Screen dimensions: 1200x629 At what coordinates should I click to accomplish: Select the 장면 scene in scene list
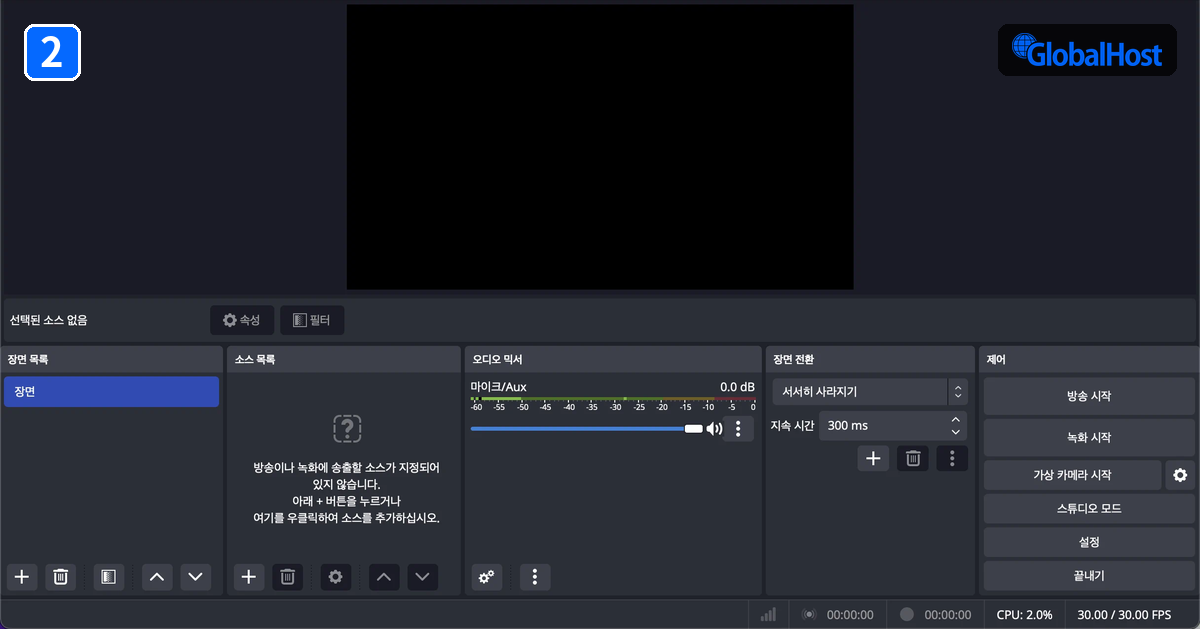point(111,392)
